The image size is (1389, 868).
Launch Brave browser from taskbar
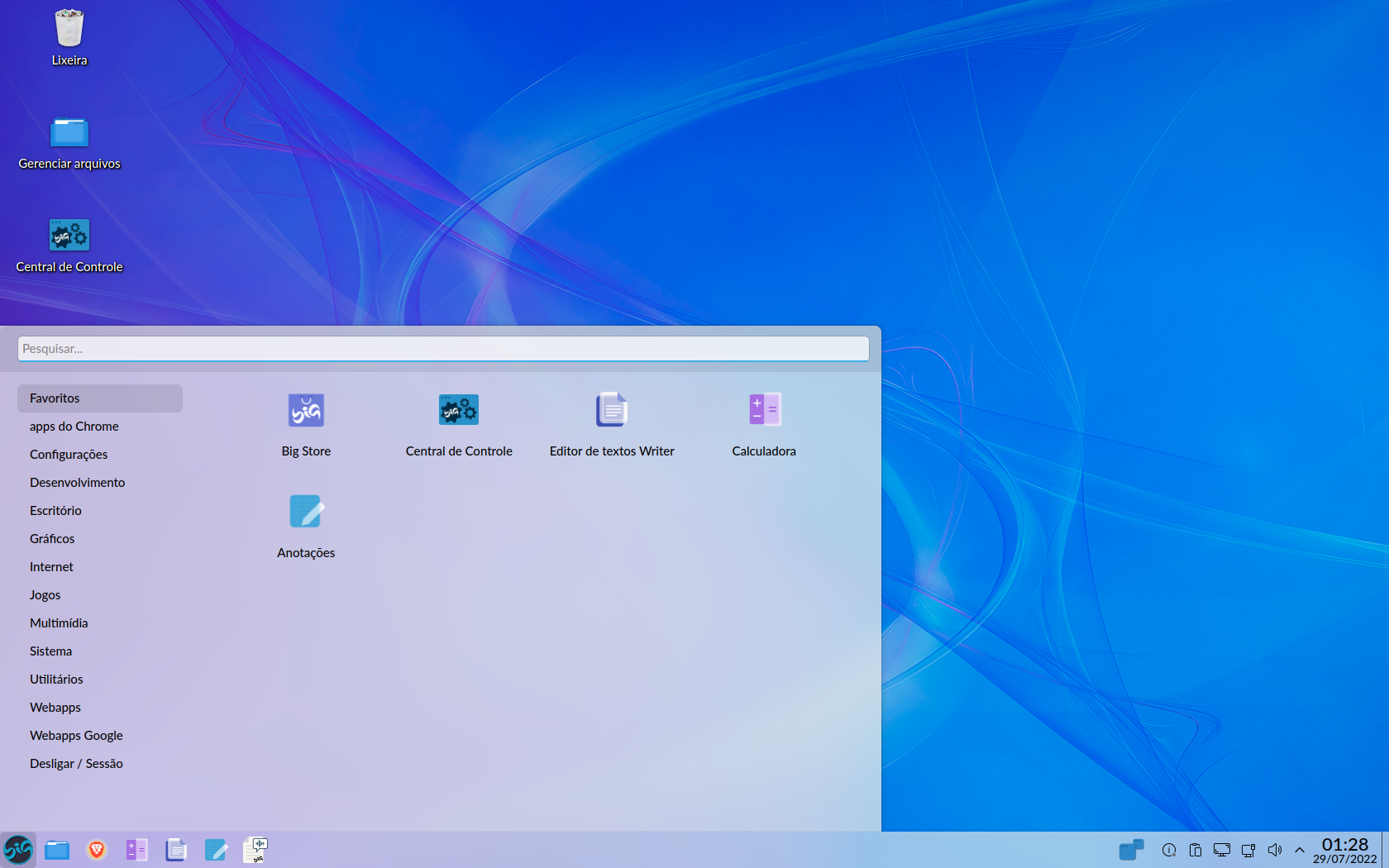[x=97, y=850]
